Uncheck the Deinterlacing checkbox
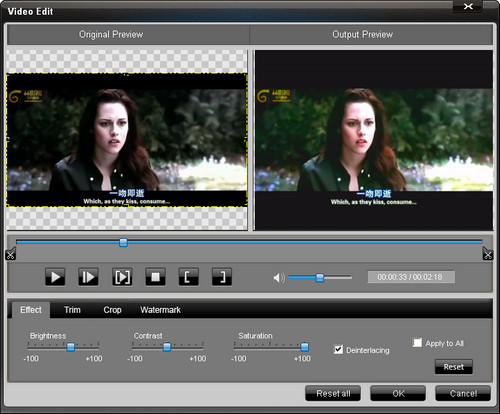500x414 pixels. 338,349
